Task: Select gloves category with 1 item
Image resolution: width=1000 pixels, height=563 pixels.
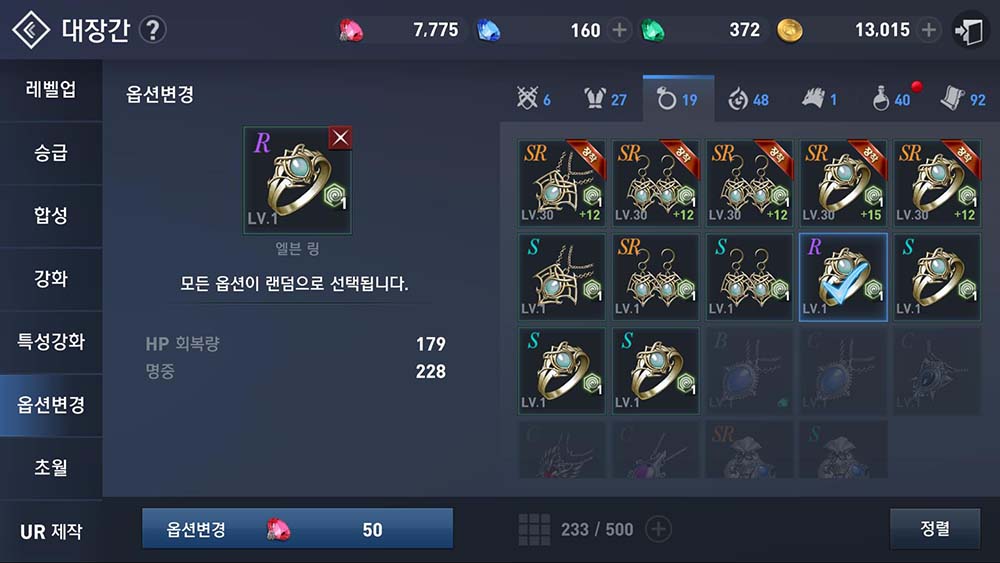Action: (x=820, y=99)
